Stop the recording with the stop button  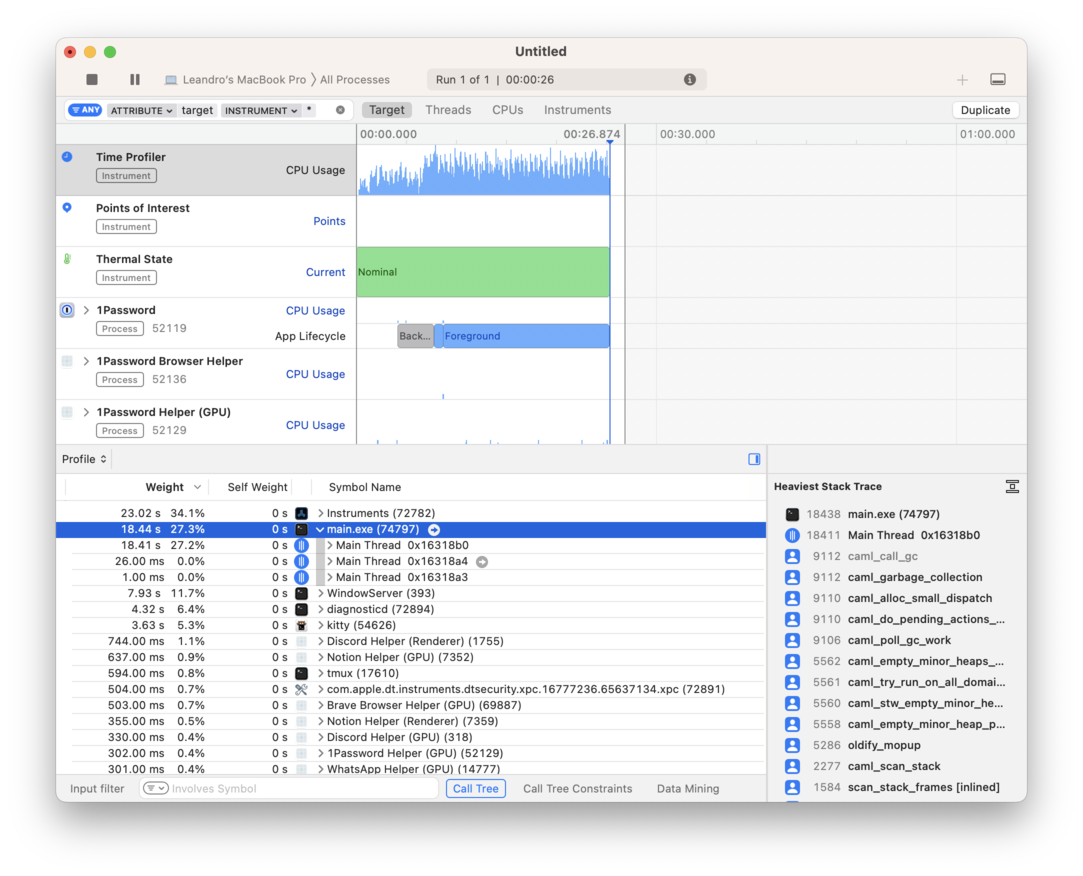pyautogui.click(x=92, y=79)
